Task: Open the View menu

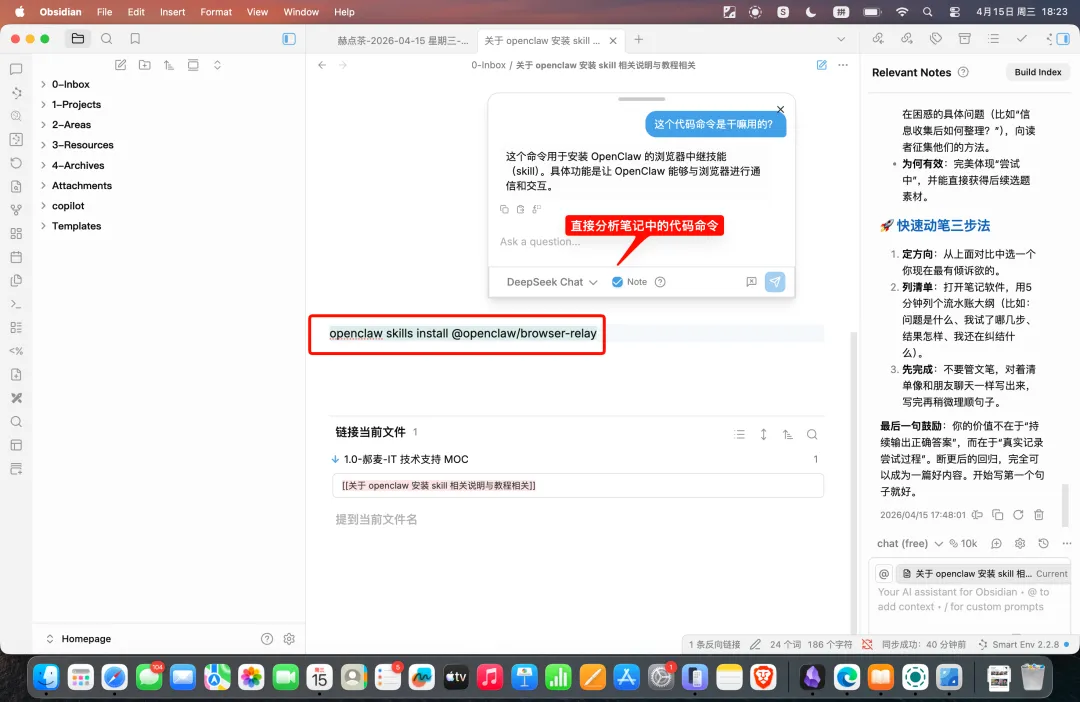Action: click(x=257, y=12)
